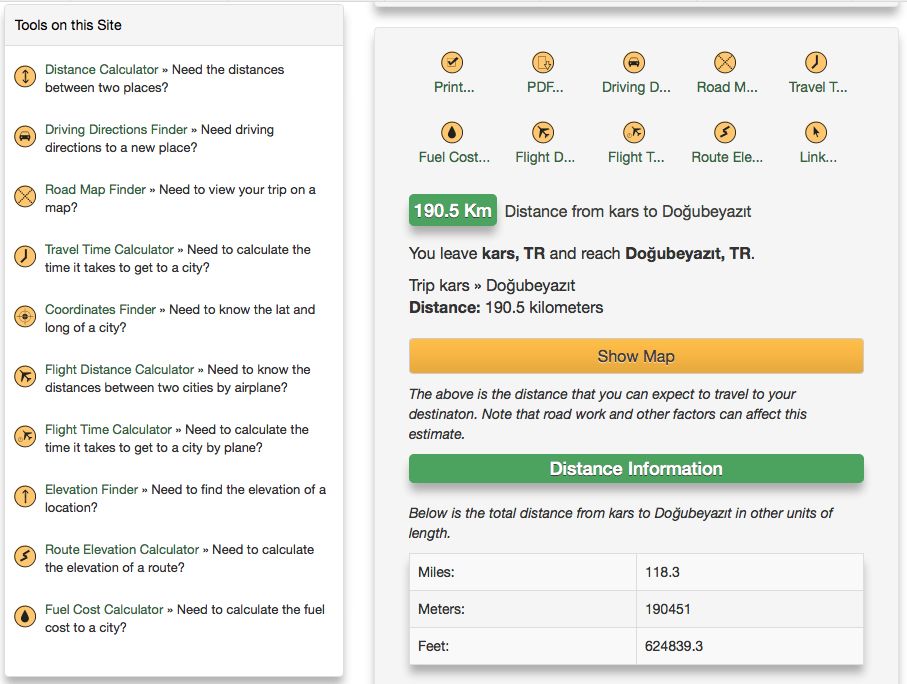This screenshot has height=684, width=907.
Task: Click the Show Map button
Action: click(x=635, y=355)
